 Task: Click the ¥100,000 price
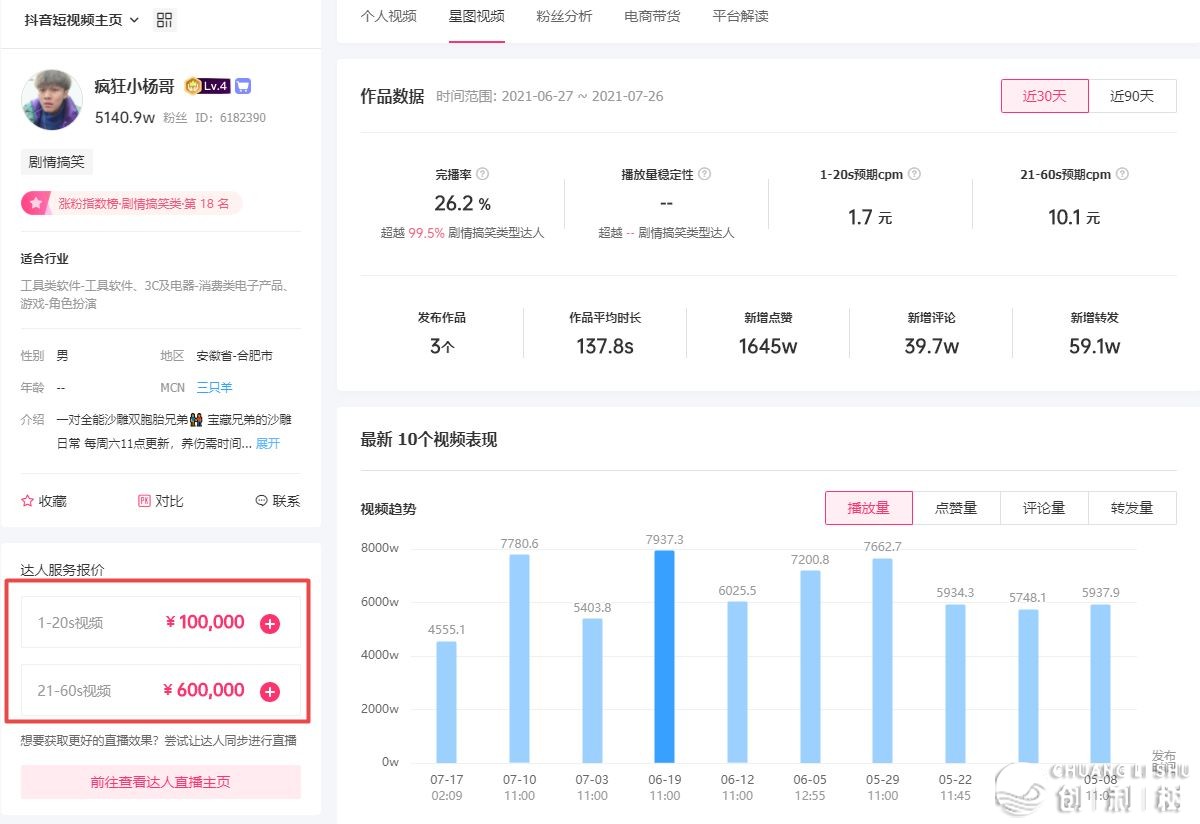coord(205,622)
